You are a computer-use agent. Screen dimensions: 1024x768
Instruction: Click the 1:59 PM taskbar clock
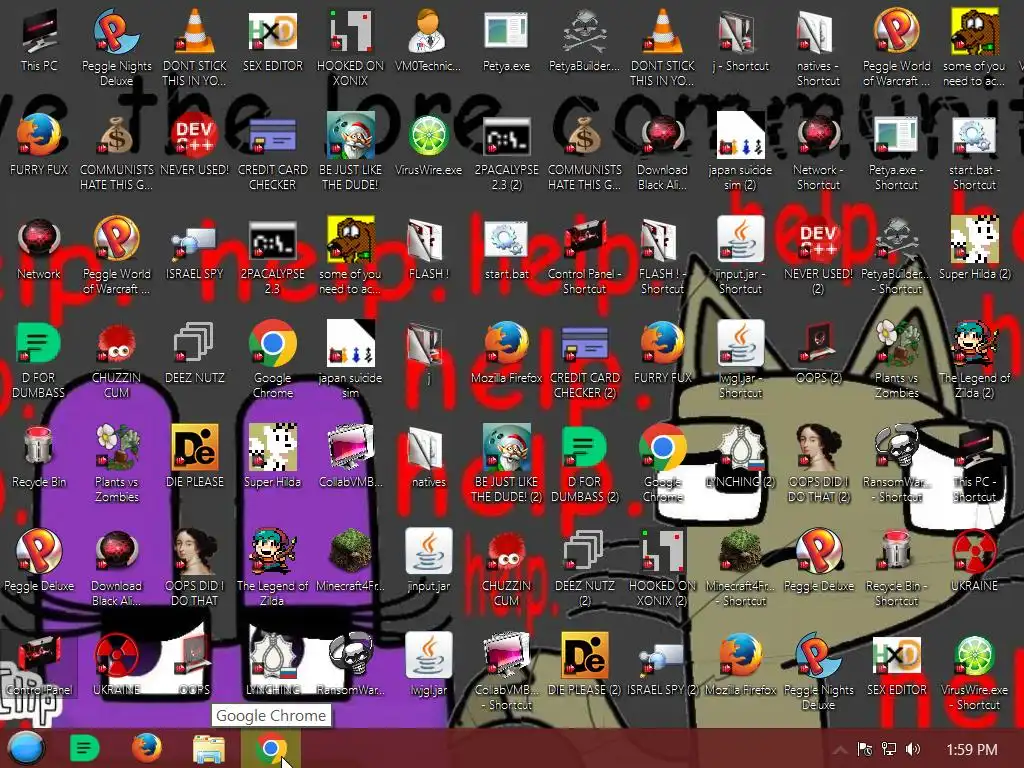pyautogui.click(x=972, y=750)
